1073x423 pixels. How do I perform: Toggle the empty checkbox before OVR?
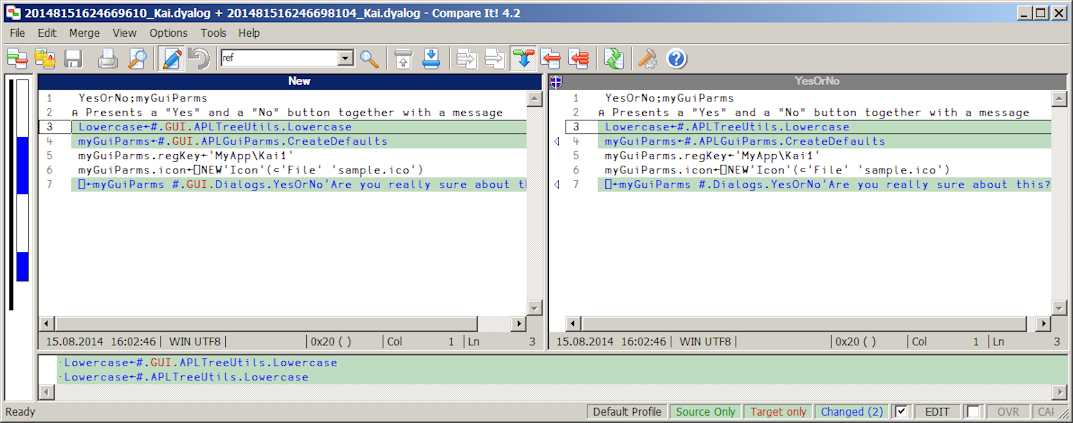pos(972,411)
